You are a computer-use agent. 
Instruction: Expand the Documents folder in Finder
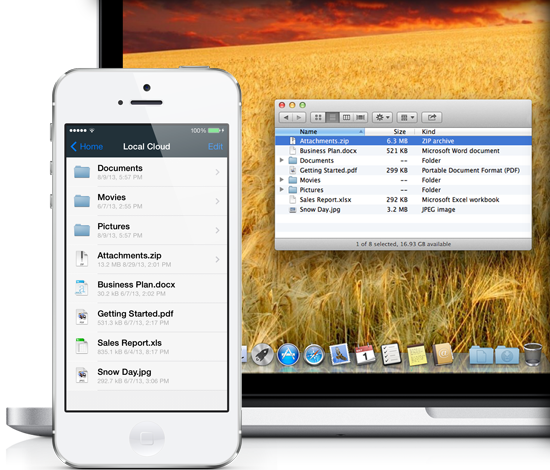(281, 160)
